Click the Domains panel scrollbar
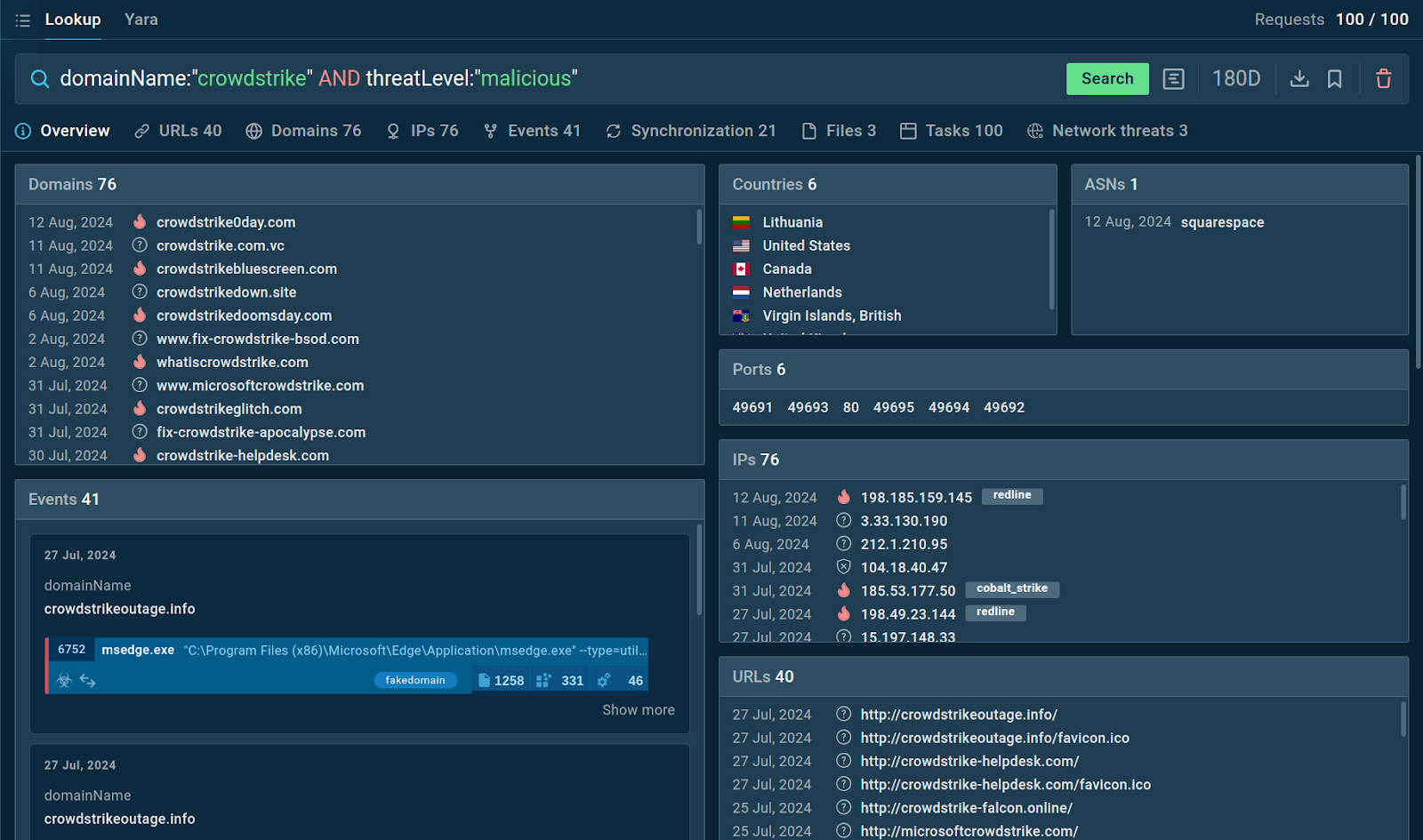 699,228
